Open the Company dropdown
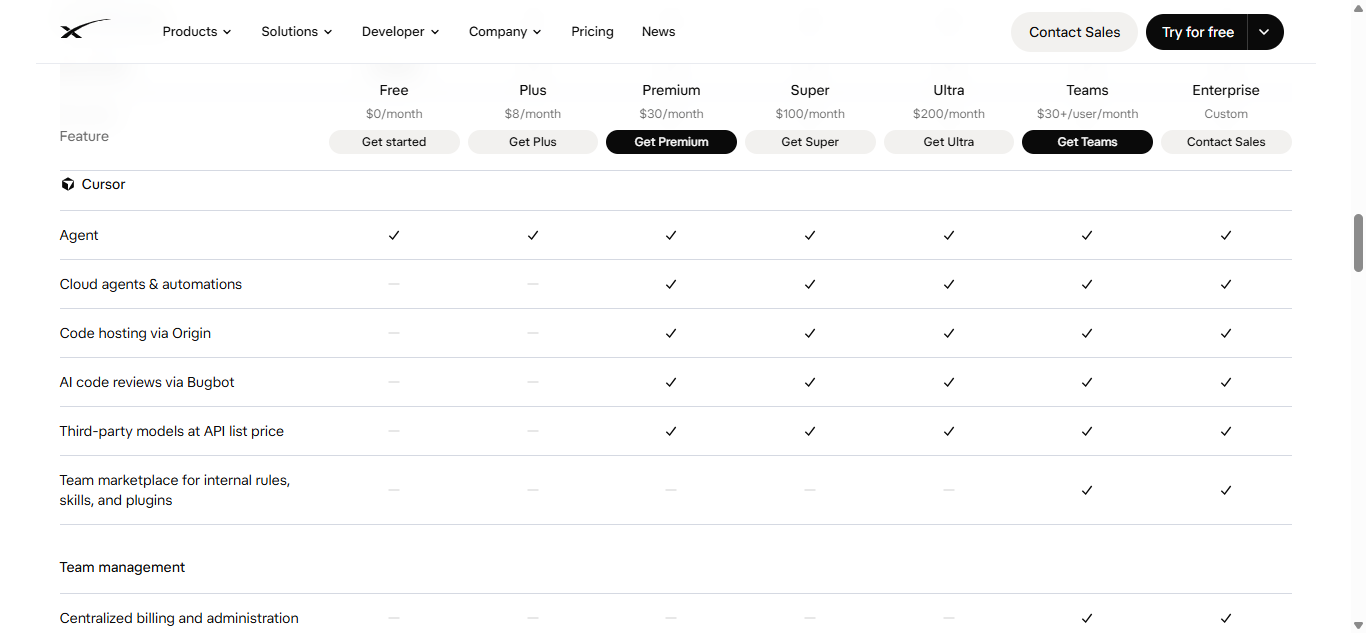This screenshot has height=633, width=1366. tap(505, 31)
